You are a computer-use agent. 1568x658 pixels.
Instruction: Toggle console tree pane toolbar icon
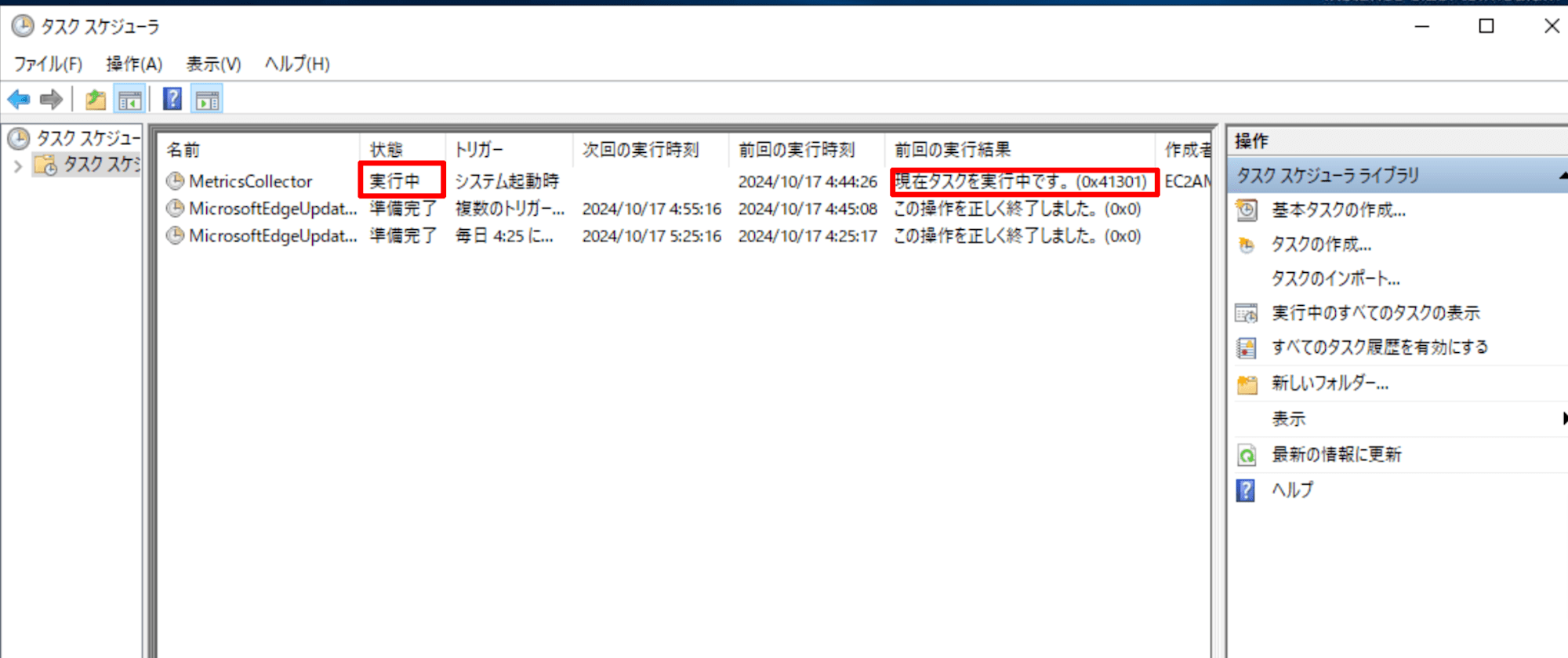coord(129,100)
